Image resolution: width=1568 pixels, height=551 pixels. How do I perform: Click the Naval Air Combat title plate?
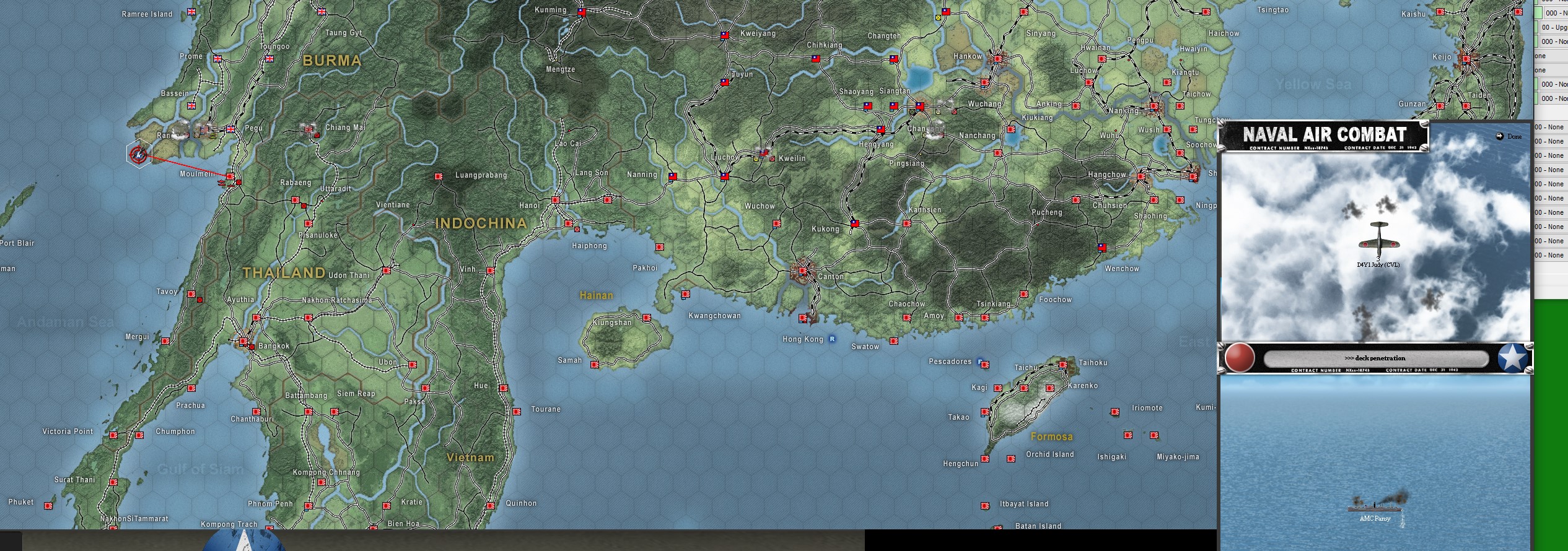(x=1324, y=136)
